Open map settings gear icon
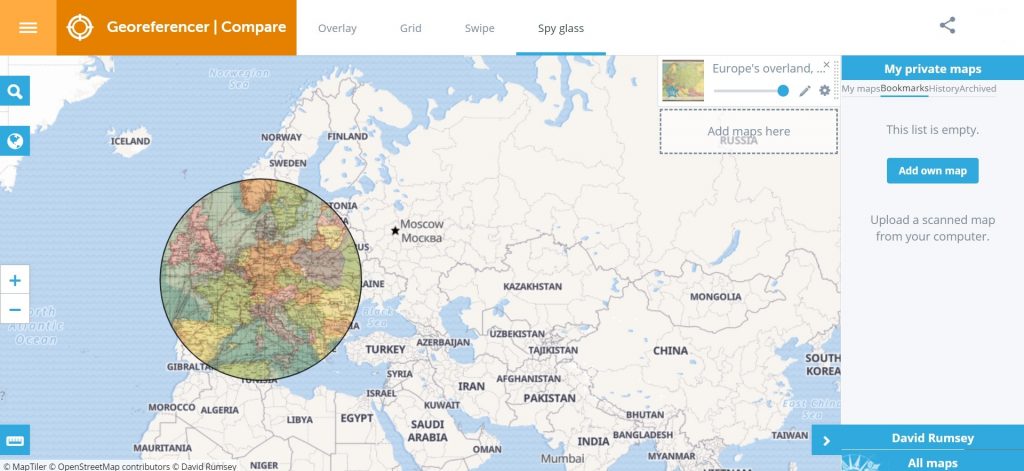 (825, 91)
